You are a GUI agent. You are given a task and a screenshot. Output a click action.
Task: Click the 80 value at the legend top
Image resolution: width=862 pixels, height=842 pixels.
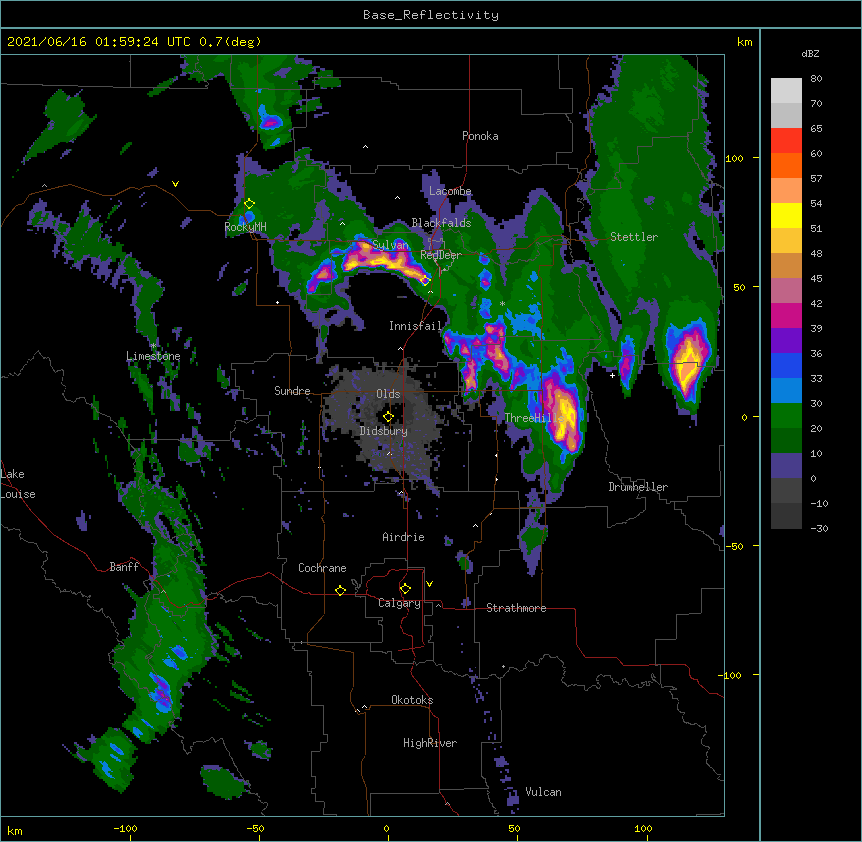point(816,79)
